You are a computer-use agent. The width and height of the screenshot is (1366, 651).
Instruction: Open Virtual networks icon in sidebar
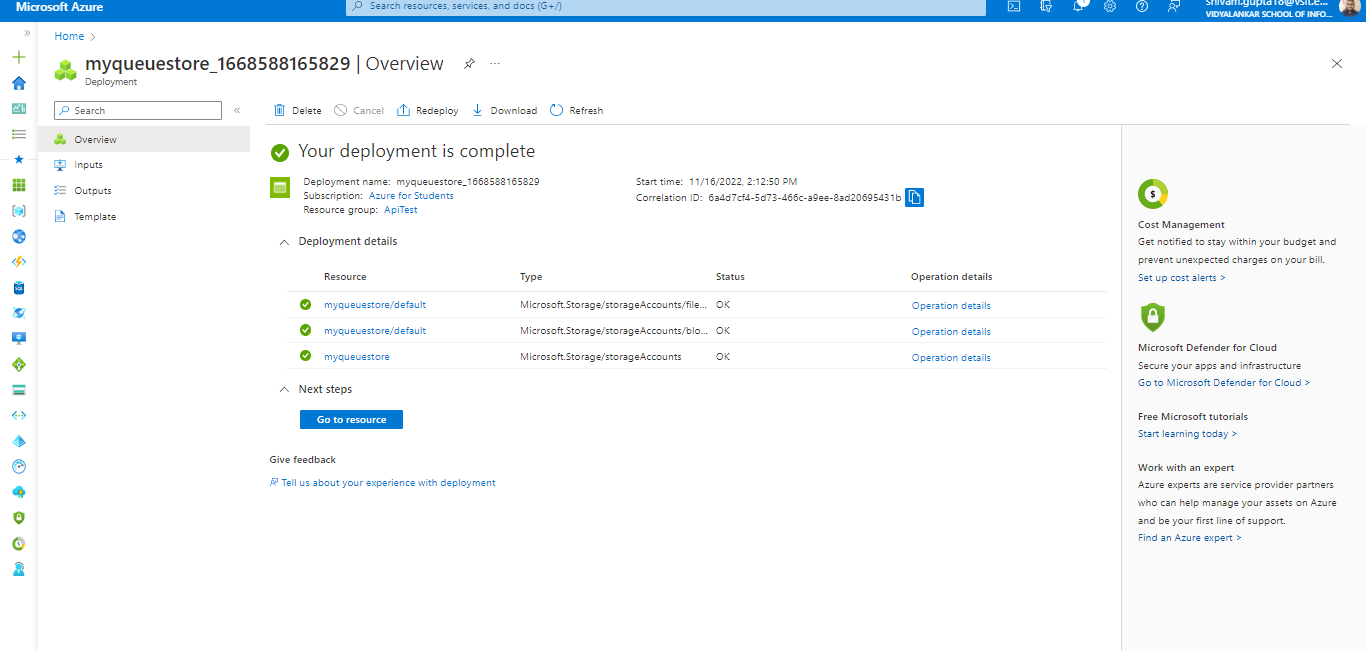18,415
